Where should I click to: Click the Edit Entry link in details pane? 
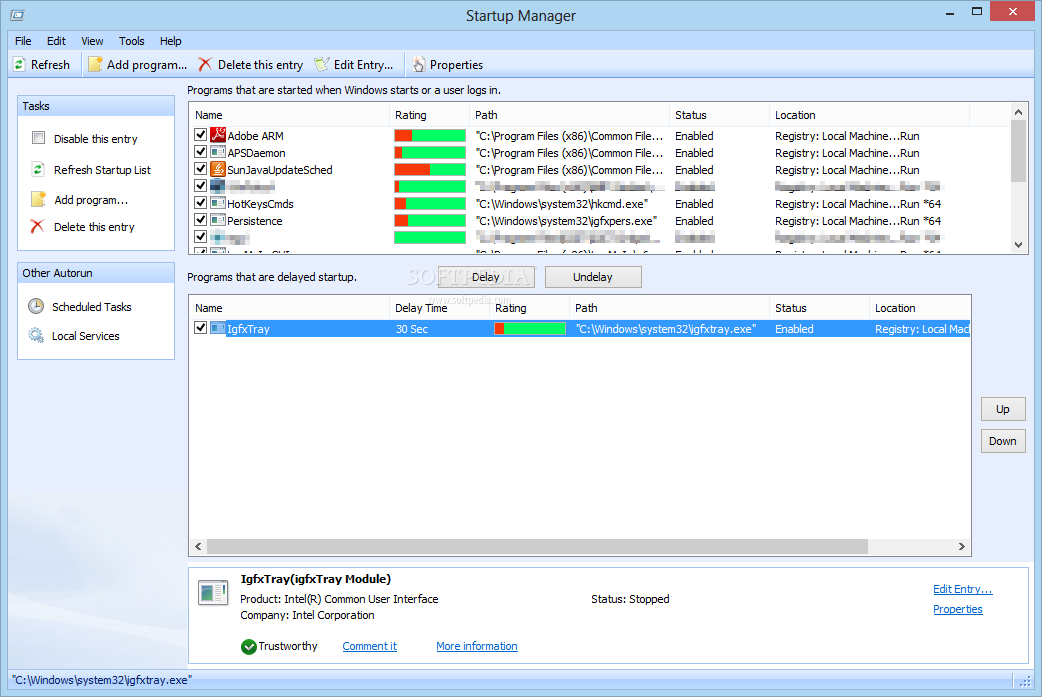962,589
